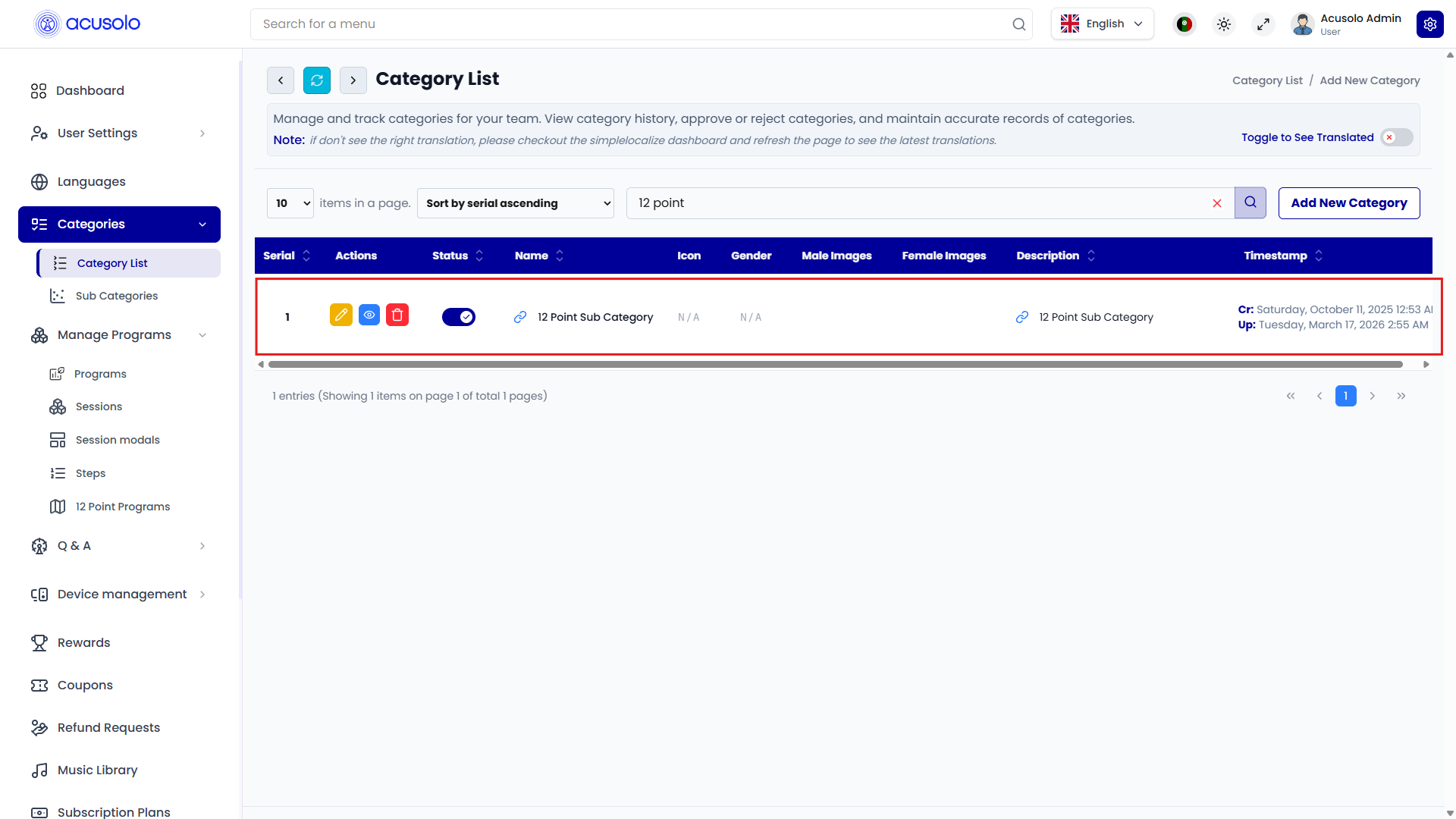Click the Acusolo Admin avatar
Viewport: 1456px width, 819px height.
(1302, 24)
